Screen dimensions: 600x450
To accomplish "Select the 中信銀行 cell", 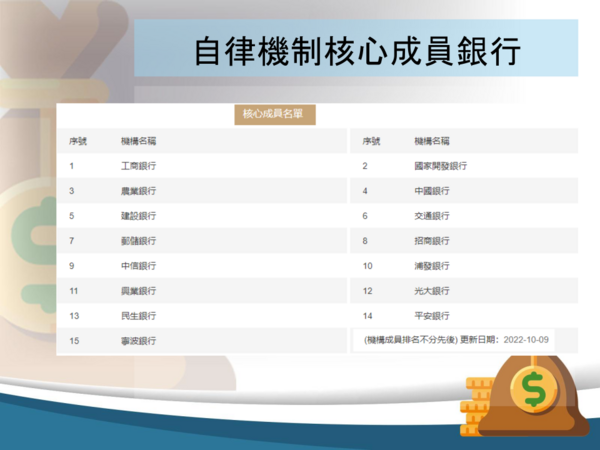I will click(x=139, y=266).
